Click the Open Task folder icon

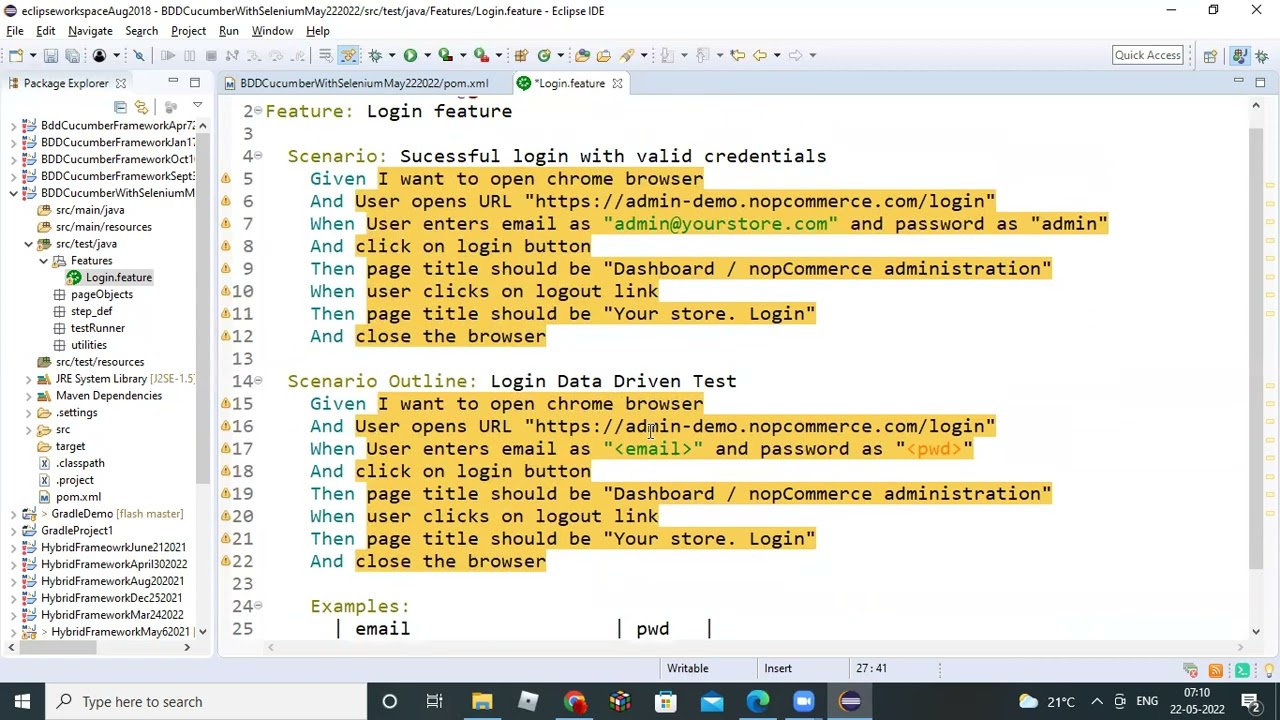pos(604,55)
